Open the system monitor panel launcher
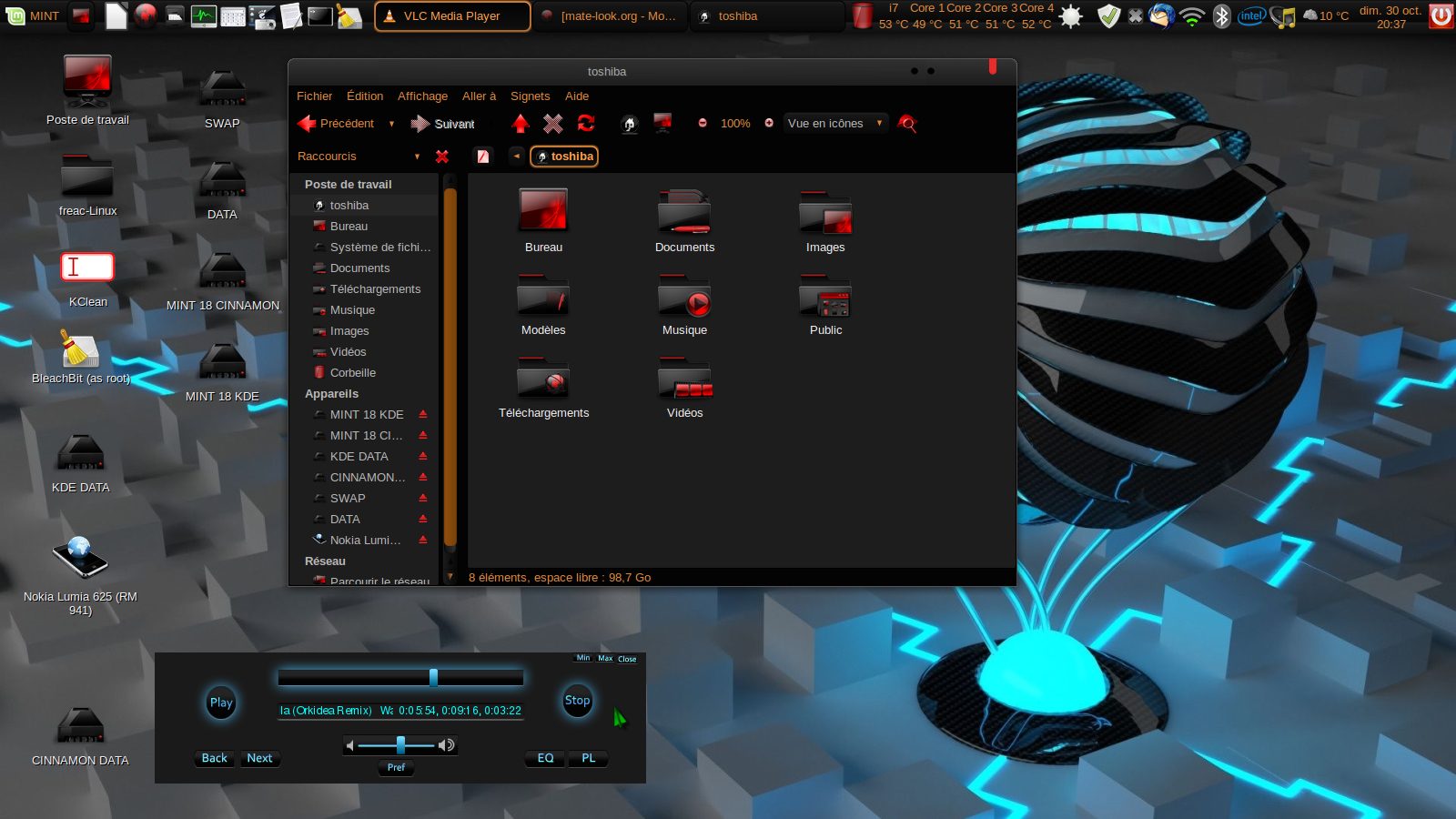1456x819 pixels. click(x=204, y=15)
